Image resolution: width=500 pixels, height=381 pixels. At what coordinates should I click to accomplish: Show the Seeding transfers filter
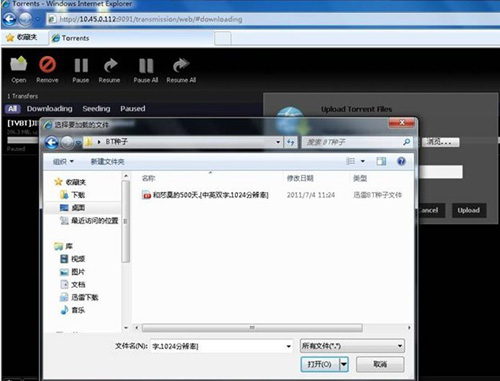[x=96, y=109]
